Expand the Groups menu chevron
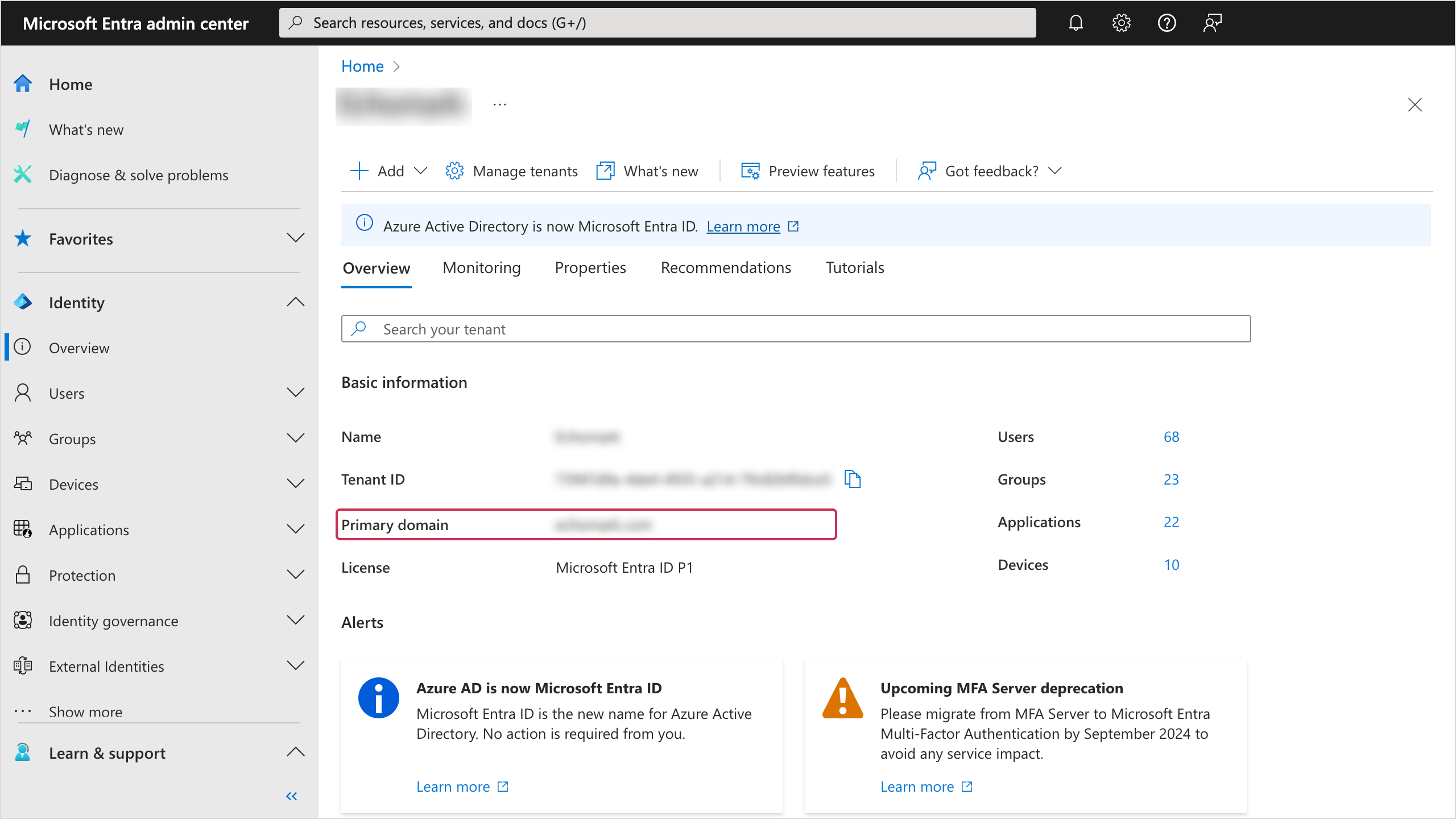Screen dimensions: 1456x819 click(x=296, y=438)
